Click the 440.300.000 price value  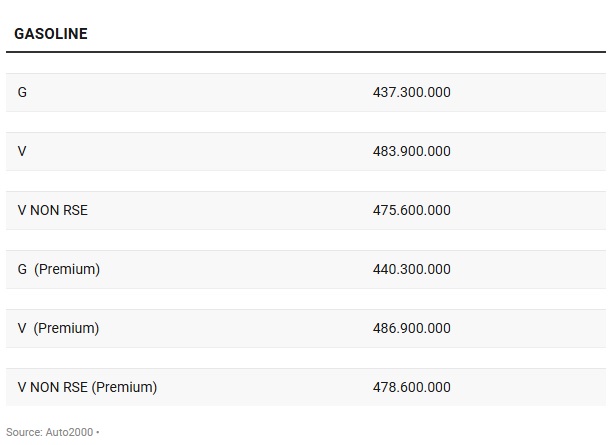tap(411, 269)
